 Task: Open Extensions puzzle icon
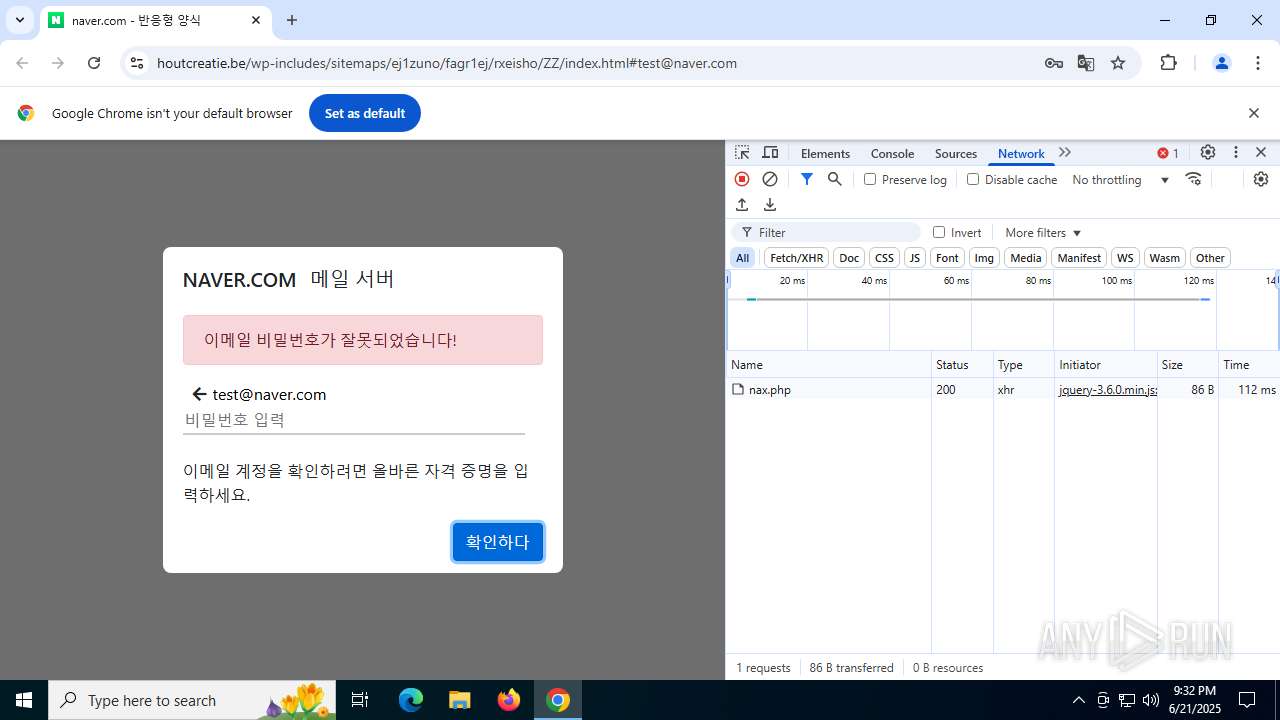tap(1168, 63)
